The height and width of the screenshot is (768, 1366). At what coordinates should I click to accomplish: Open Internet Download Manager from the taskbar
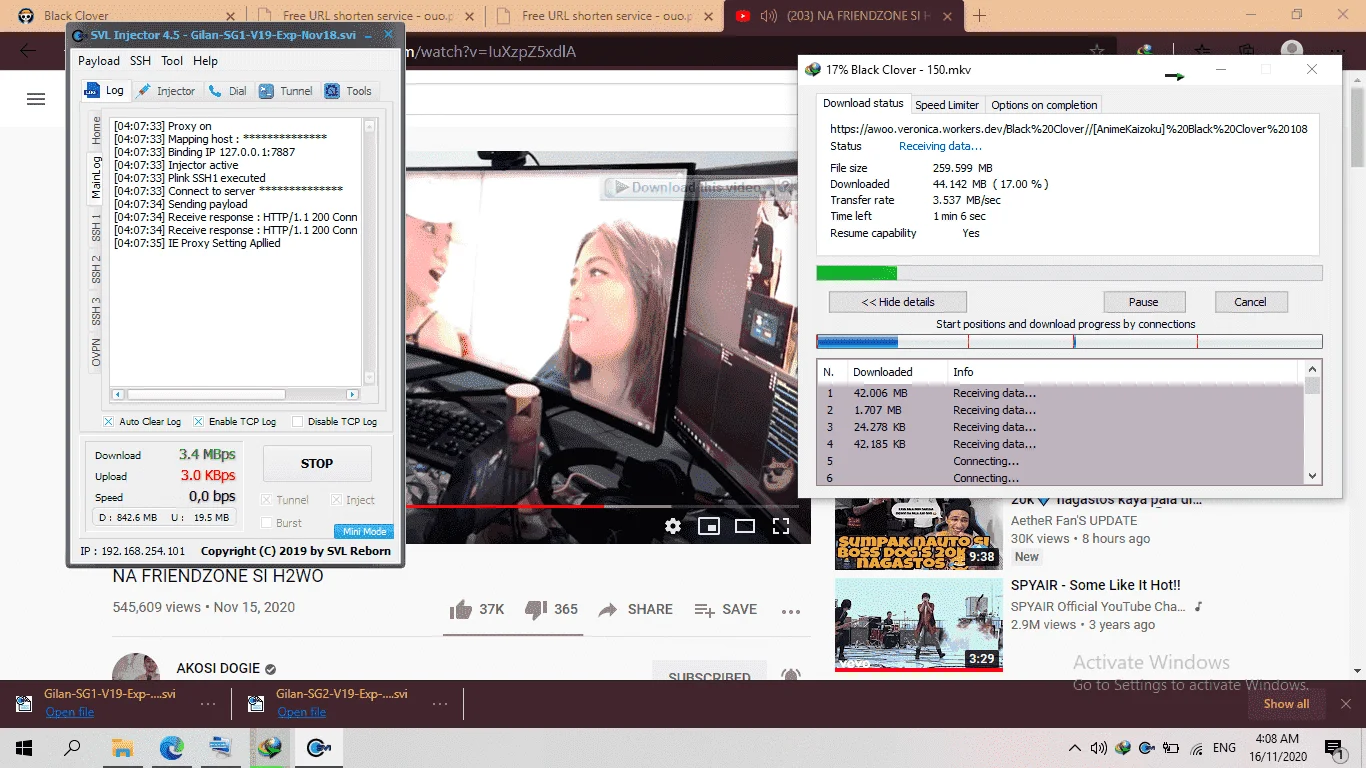pos(269,747)
